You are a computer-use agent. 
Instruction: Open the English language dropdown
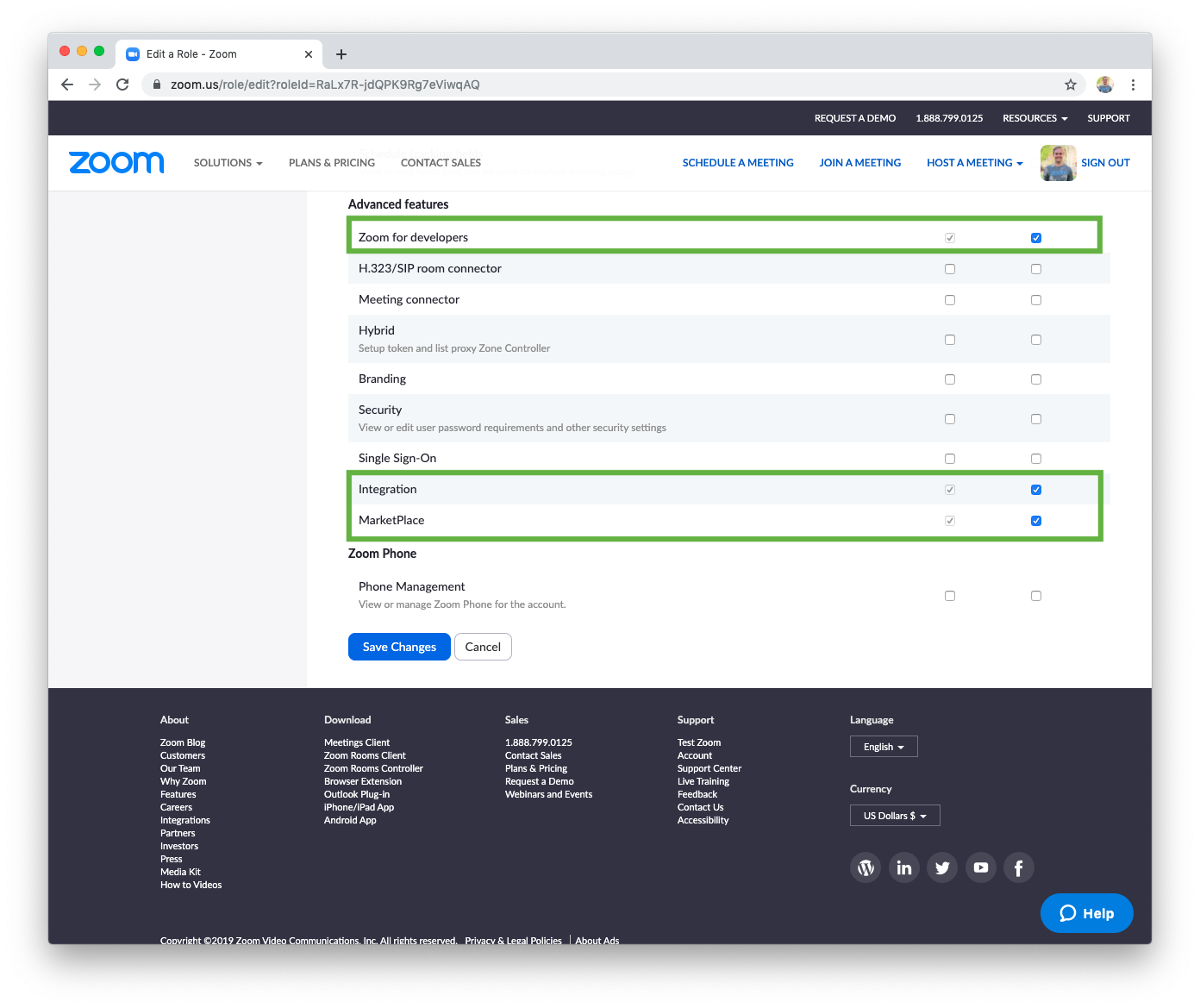point(884,747)
